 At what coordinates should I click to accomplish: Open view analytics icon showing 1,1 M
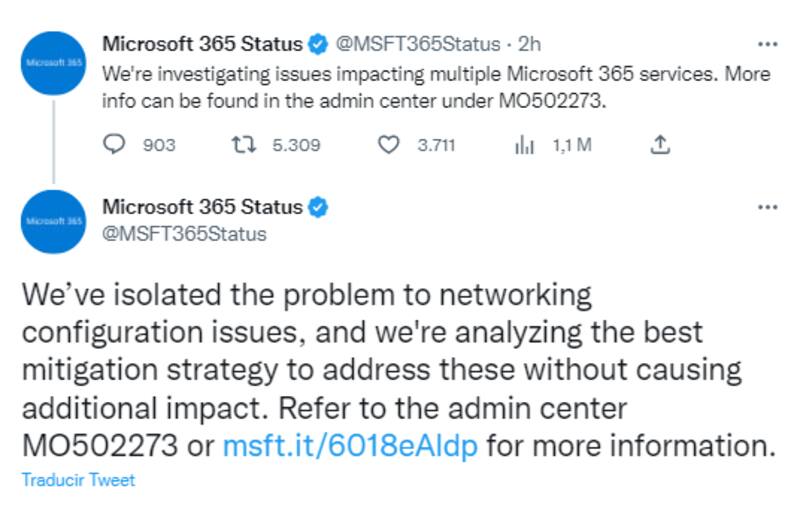click(x=524, y=145)
